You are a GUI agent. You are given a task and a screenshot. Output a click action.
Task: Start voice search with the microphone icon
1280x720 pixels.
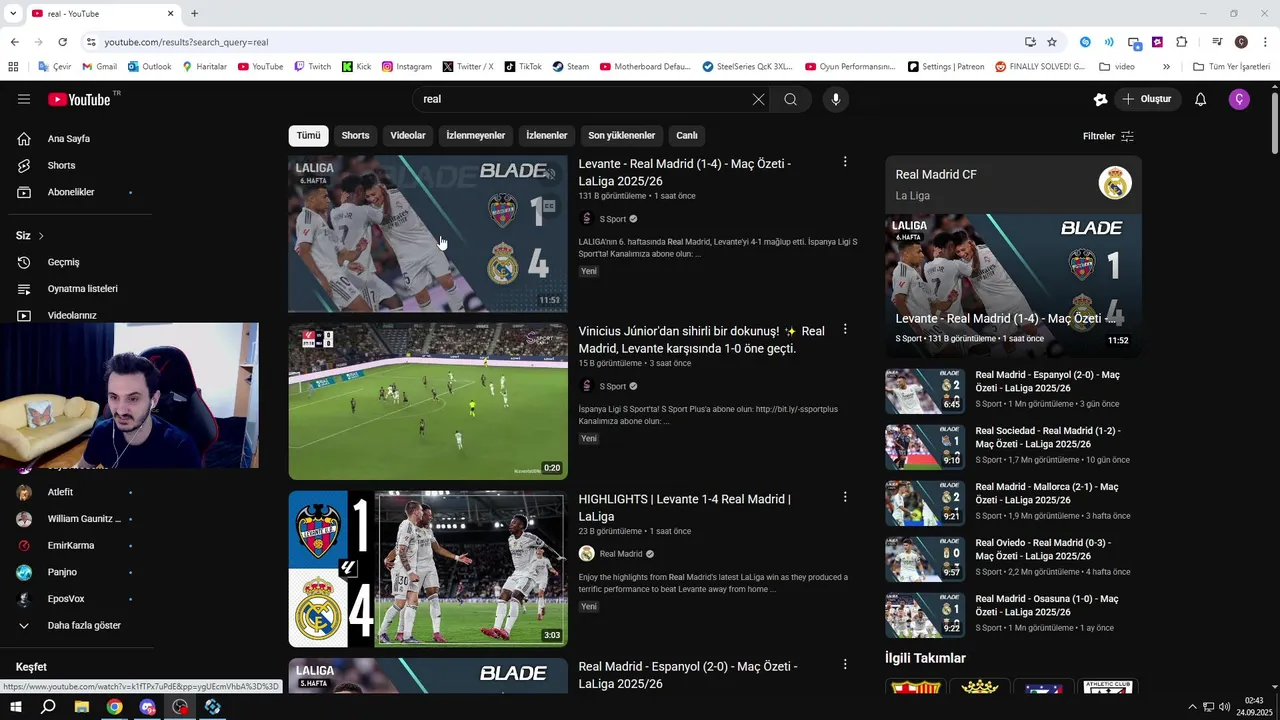tap(836, 99)
